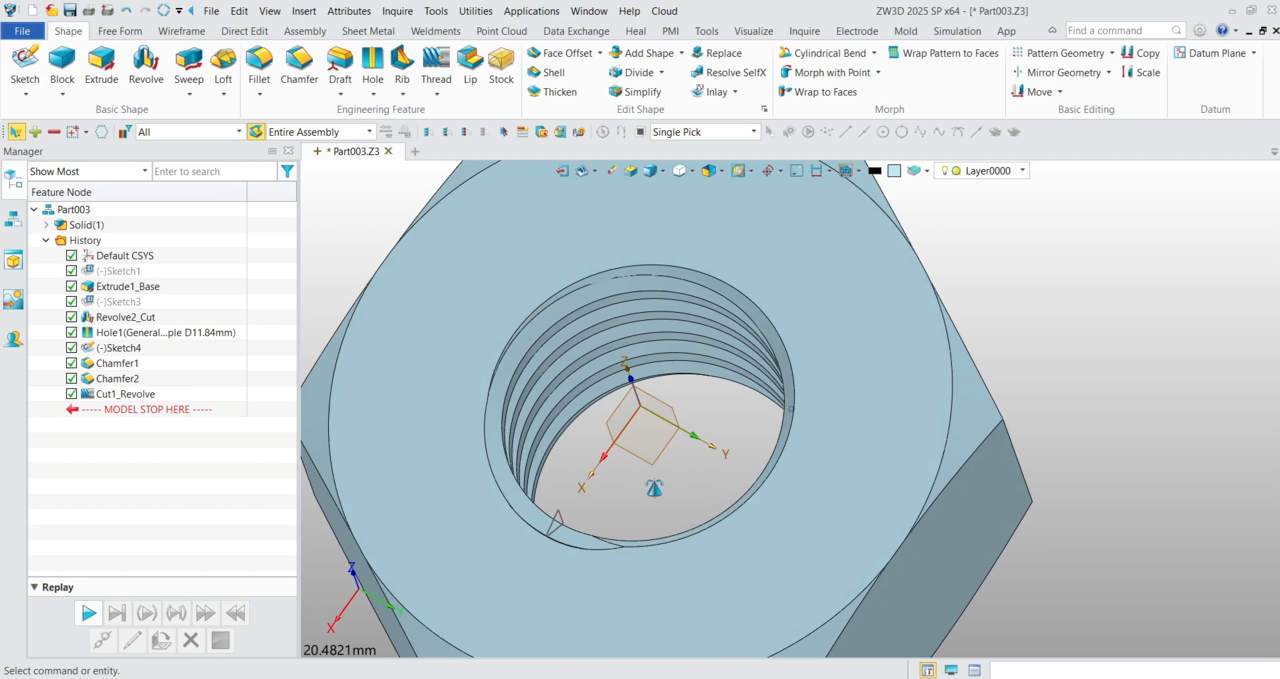Image resolution: width=1280 pixels, height=679 pixels.
Task: Uncheck the Chamfer1 feature checkbox
Action: coord(71,363)
